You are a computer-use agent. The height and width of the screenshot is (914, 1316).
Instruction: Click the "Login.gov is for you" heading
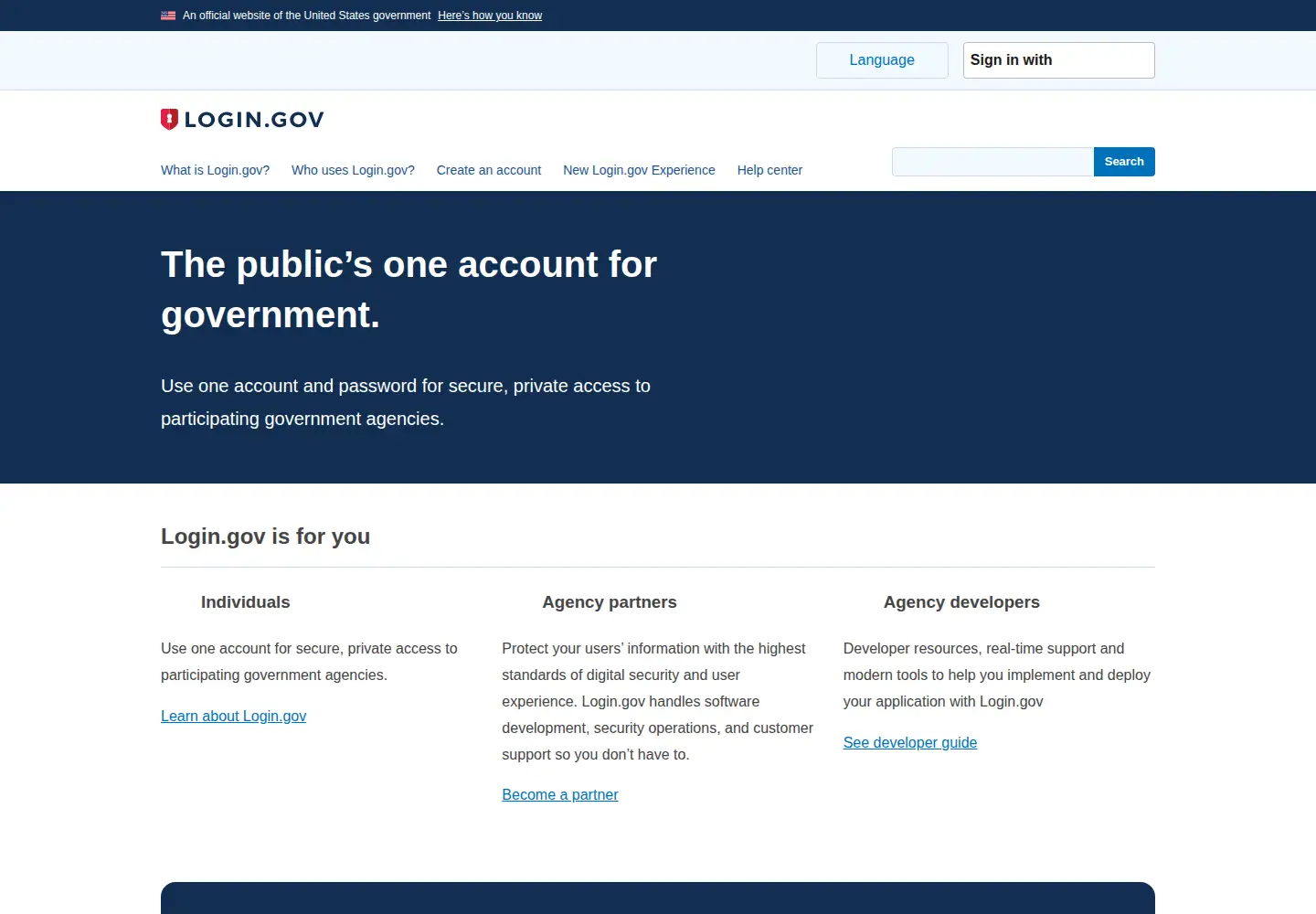(x=265, y=537)
